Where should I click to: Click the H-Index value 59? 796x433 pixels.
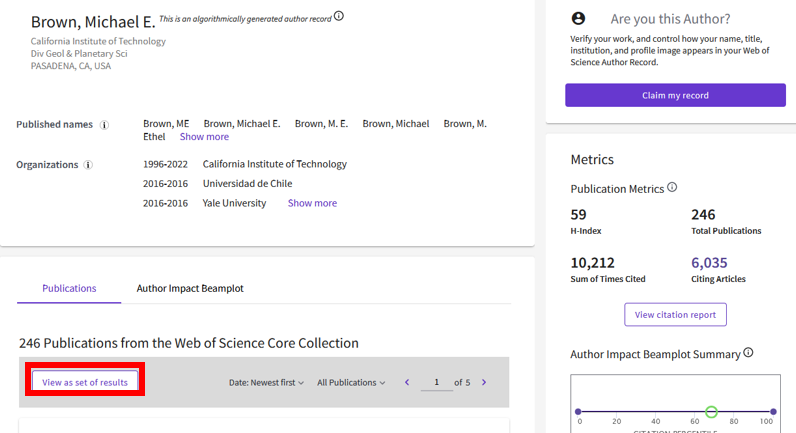click(578, 215)
